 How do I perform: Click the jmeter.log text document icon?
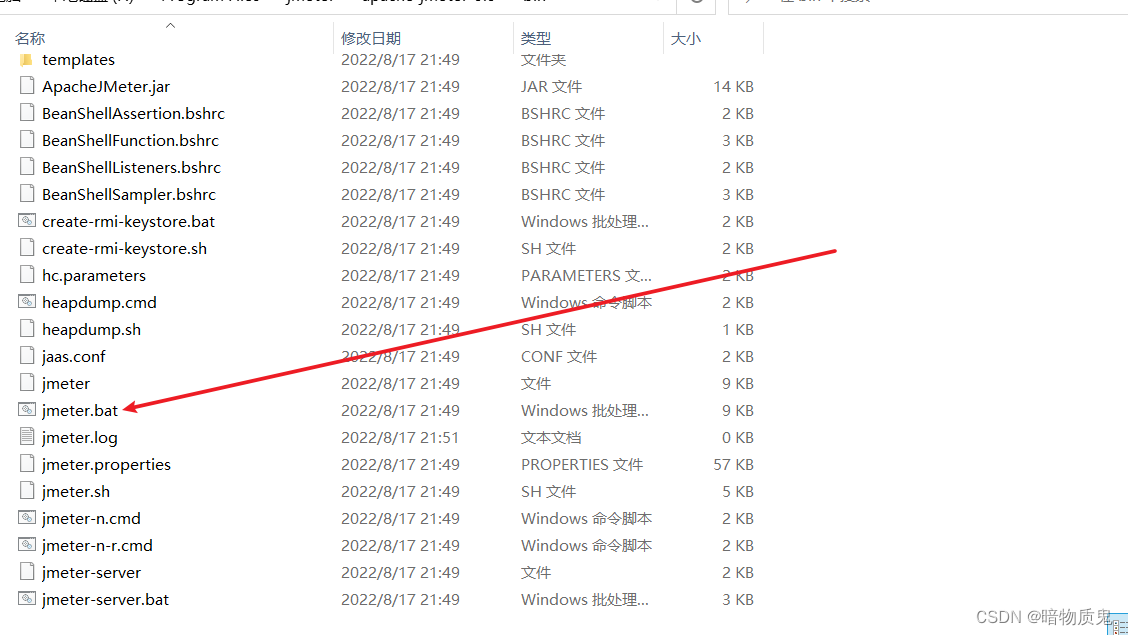click(27, 437)
